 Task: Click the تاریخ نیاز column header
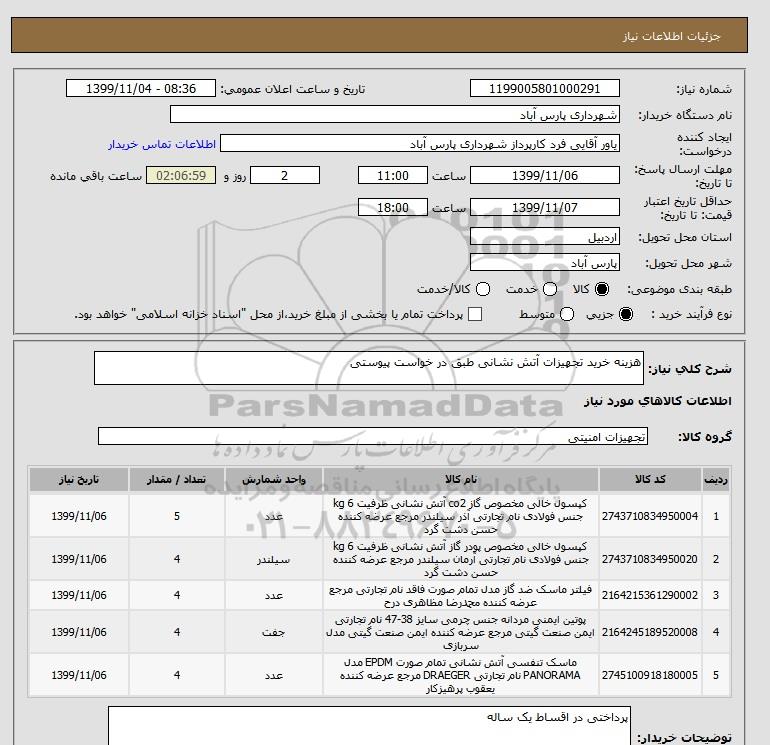pyautogui.click(x=79, y=479)
